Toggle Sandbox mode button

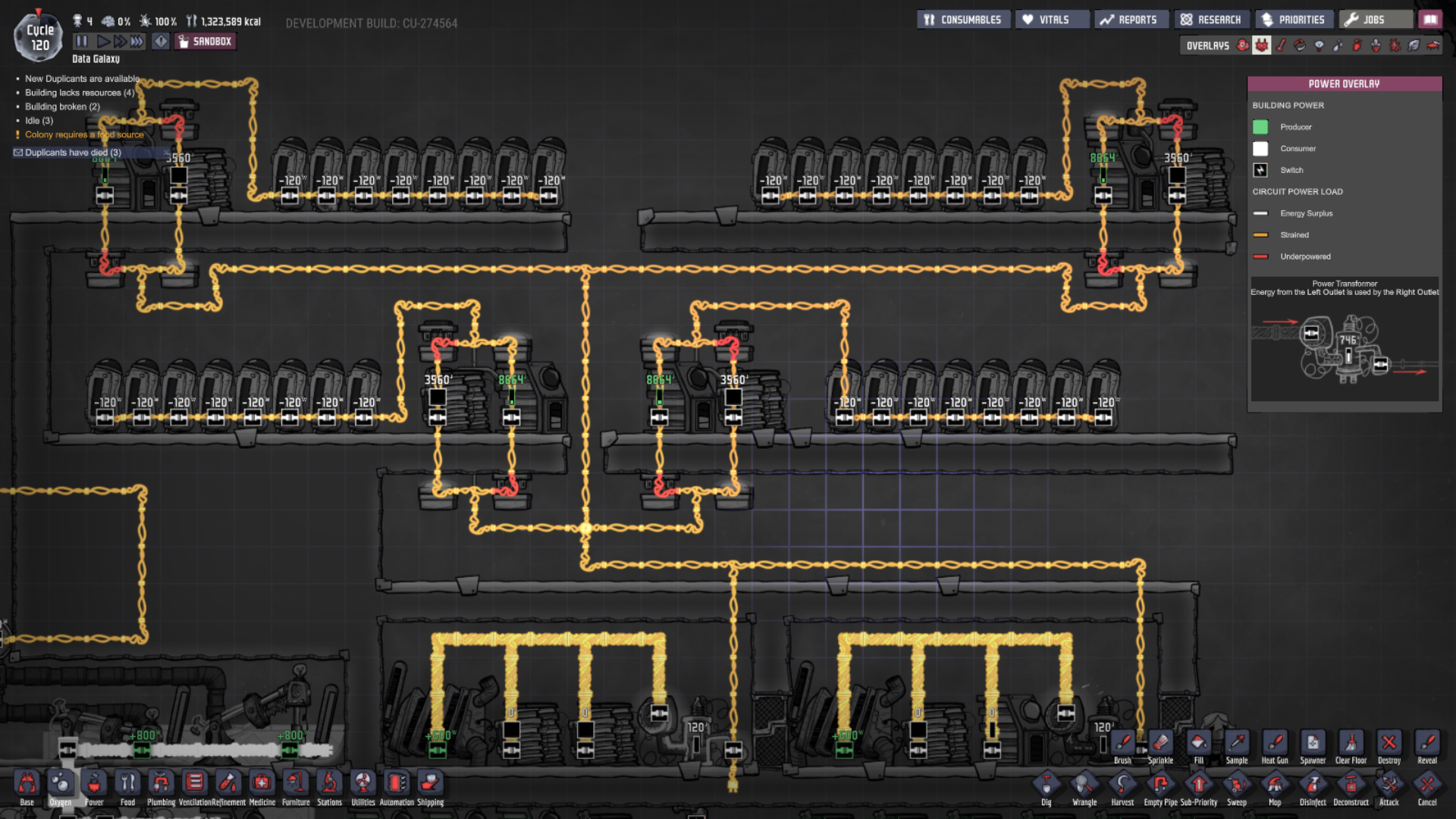pyautogui.click(x=206, y=41)
